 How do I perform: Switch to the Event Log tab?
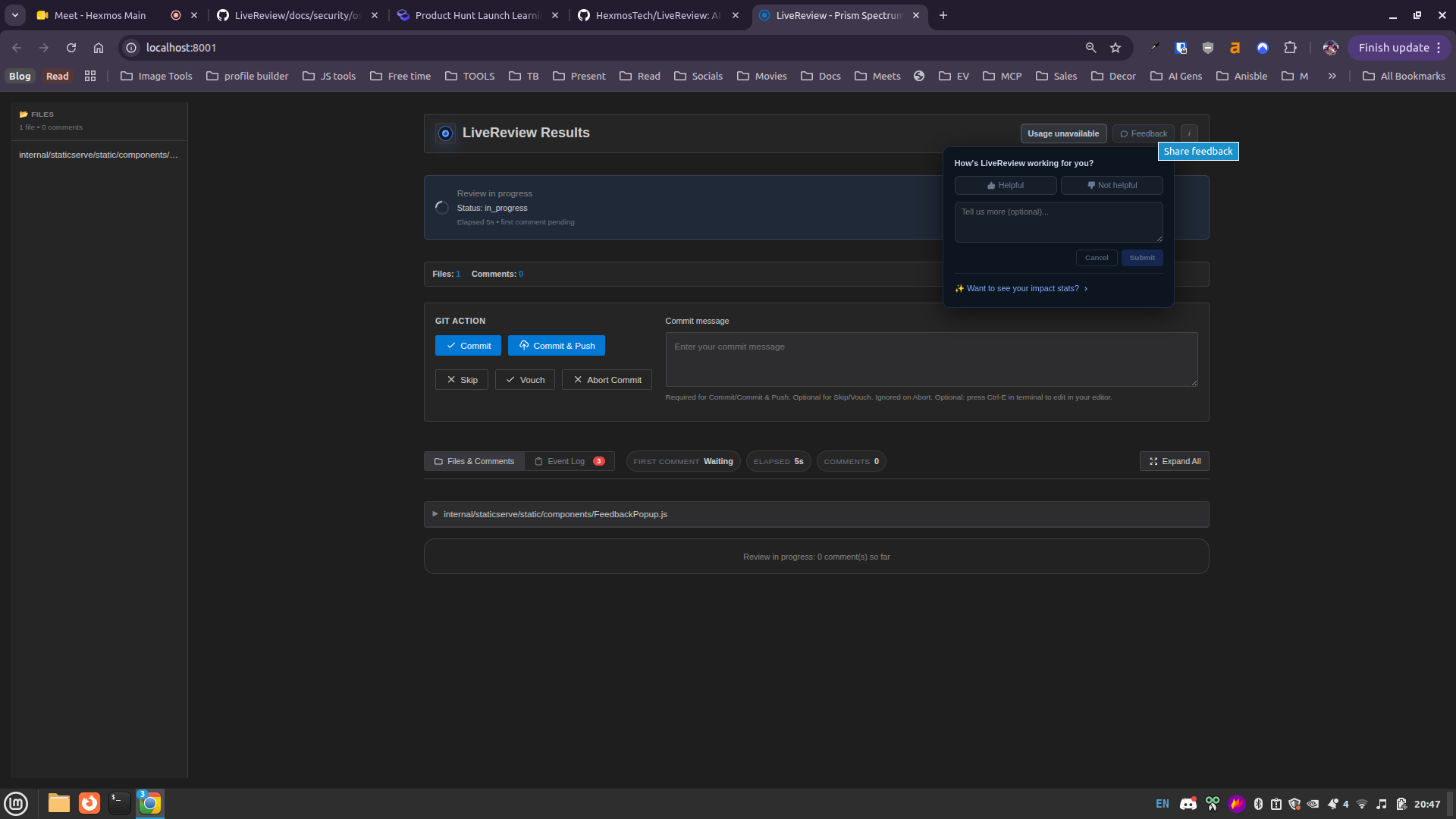(570, 462)
